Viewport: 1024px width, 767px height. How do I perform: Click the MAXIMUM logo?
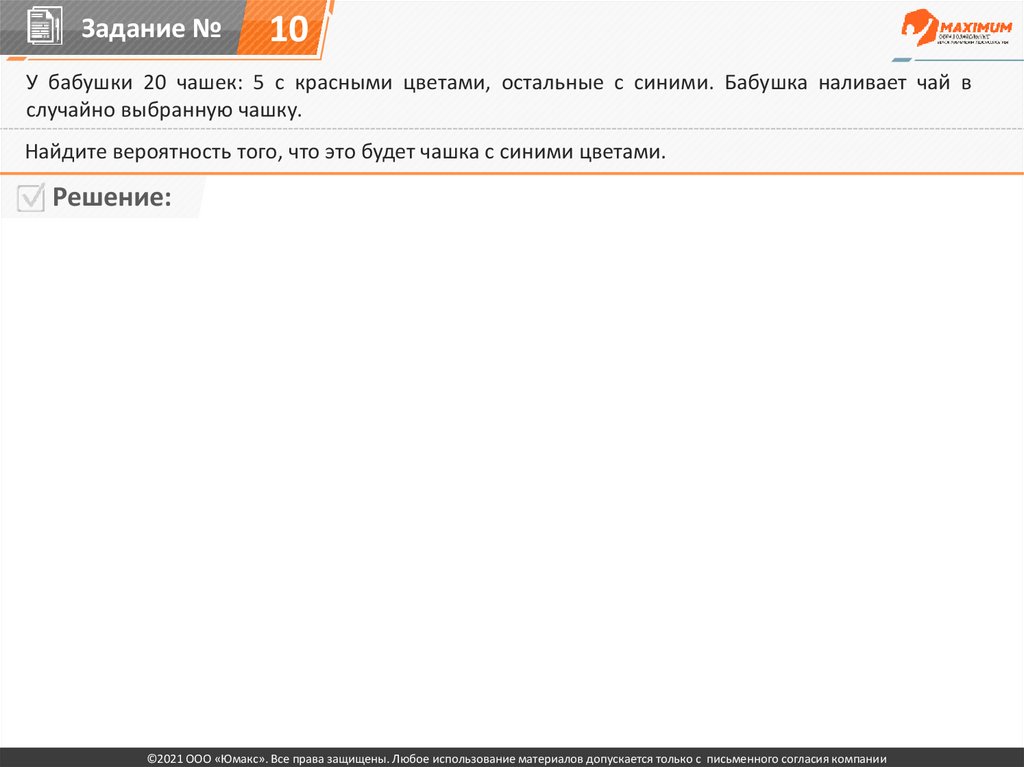[957, 27]
